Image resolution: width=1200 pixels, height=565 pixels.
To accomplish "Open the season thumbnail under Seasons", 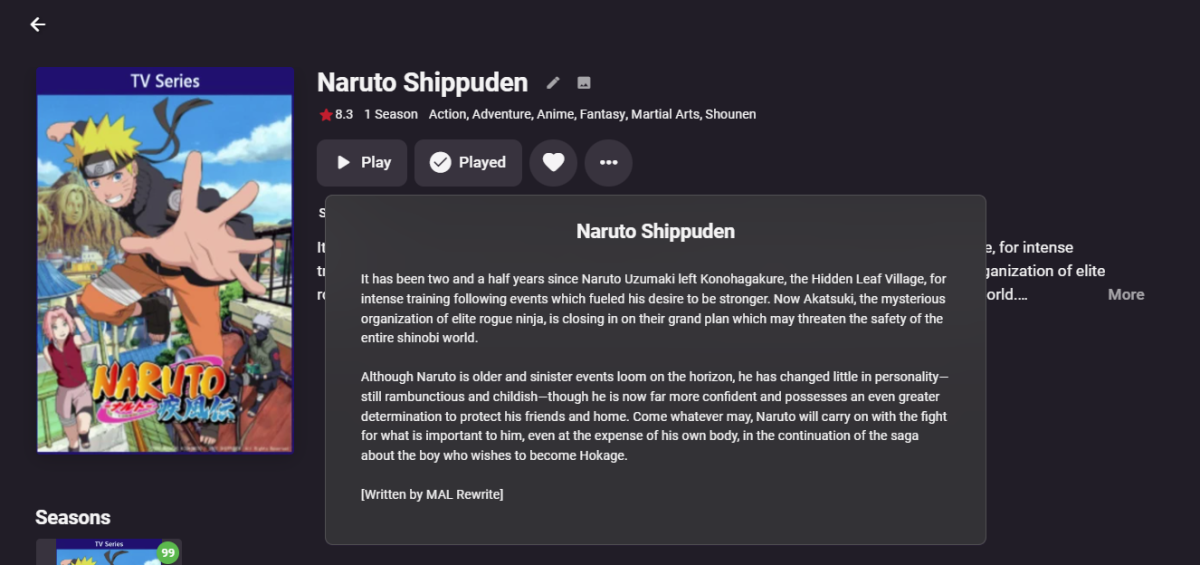I will tap(108, 552).
